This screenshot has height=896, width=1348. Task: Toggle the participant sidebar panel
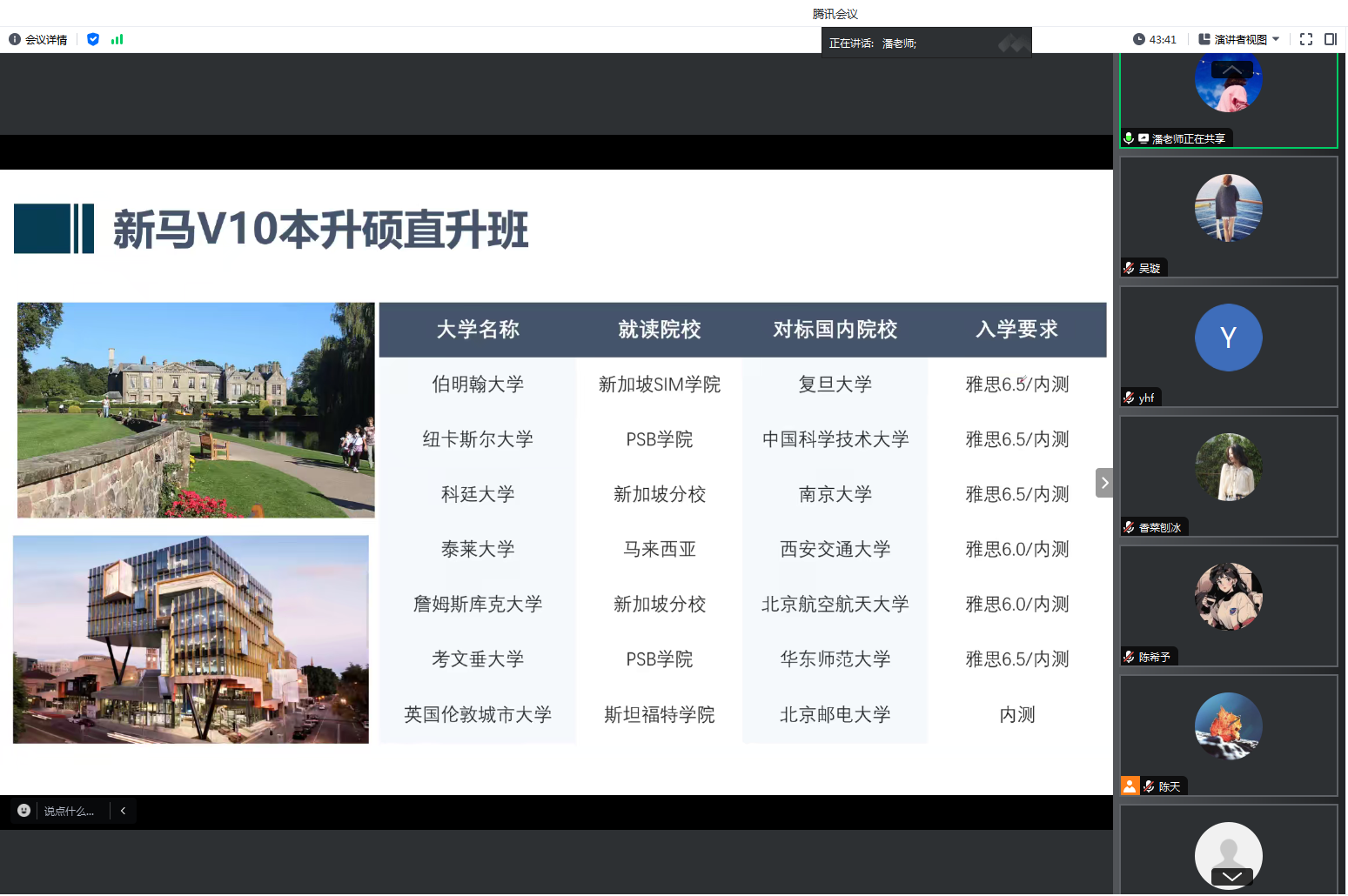tap(1330, 39)
